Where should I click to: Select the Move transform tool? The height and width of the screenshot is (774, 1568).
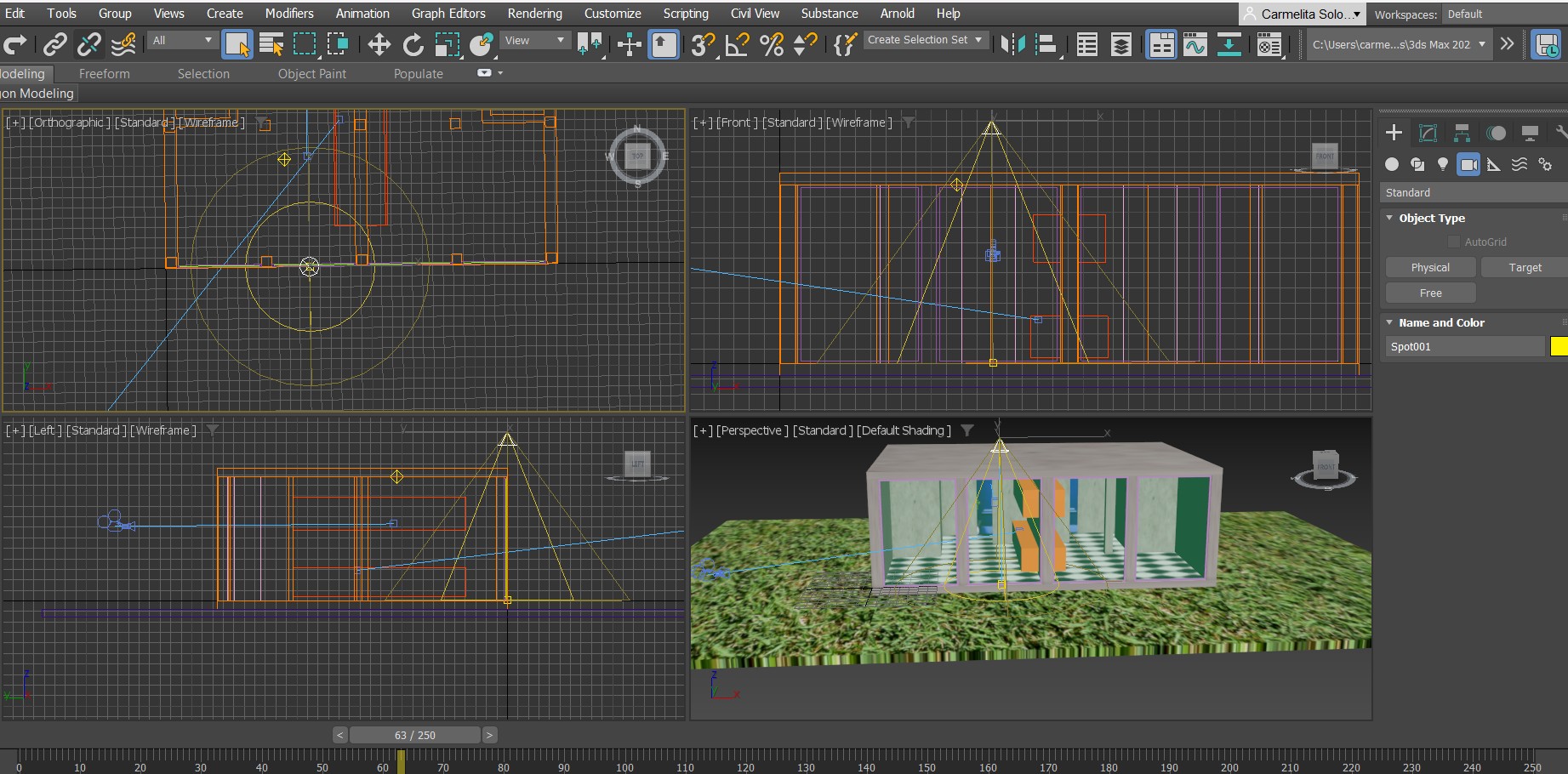[379, 44]
